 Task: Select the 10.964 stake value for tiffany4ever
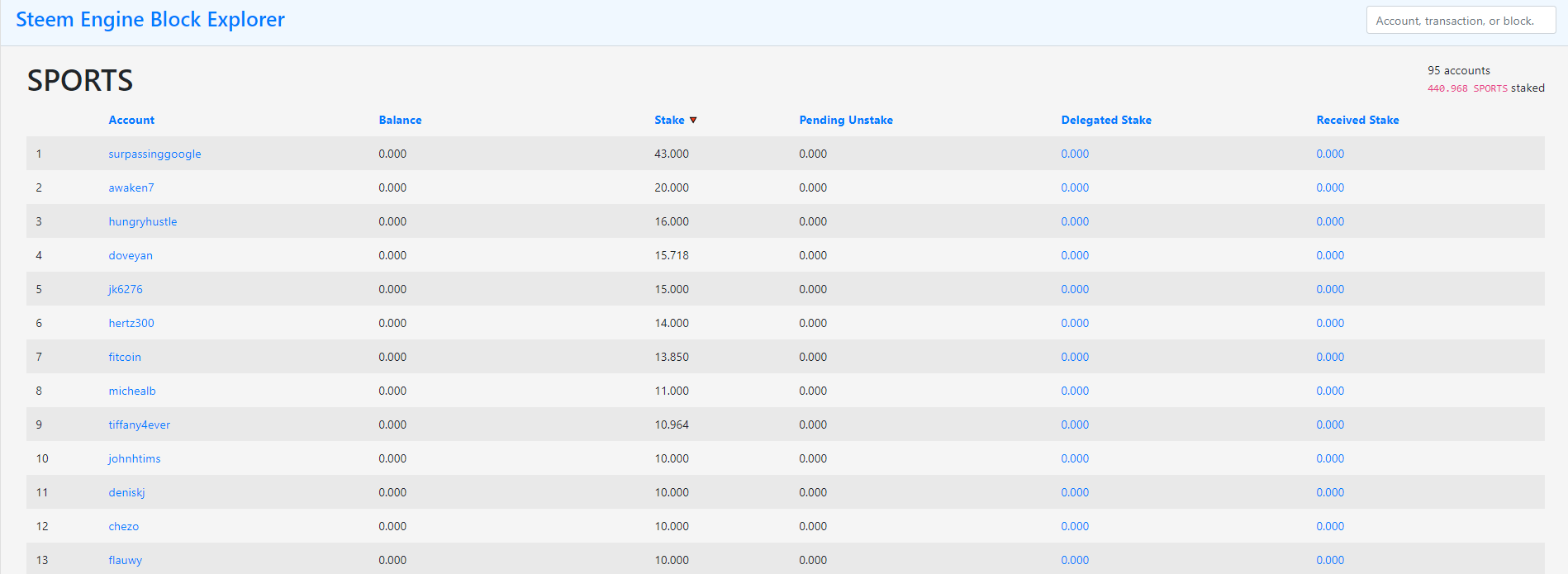(672, 425)
